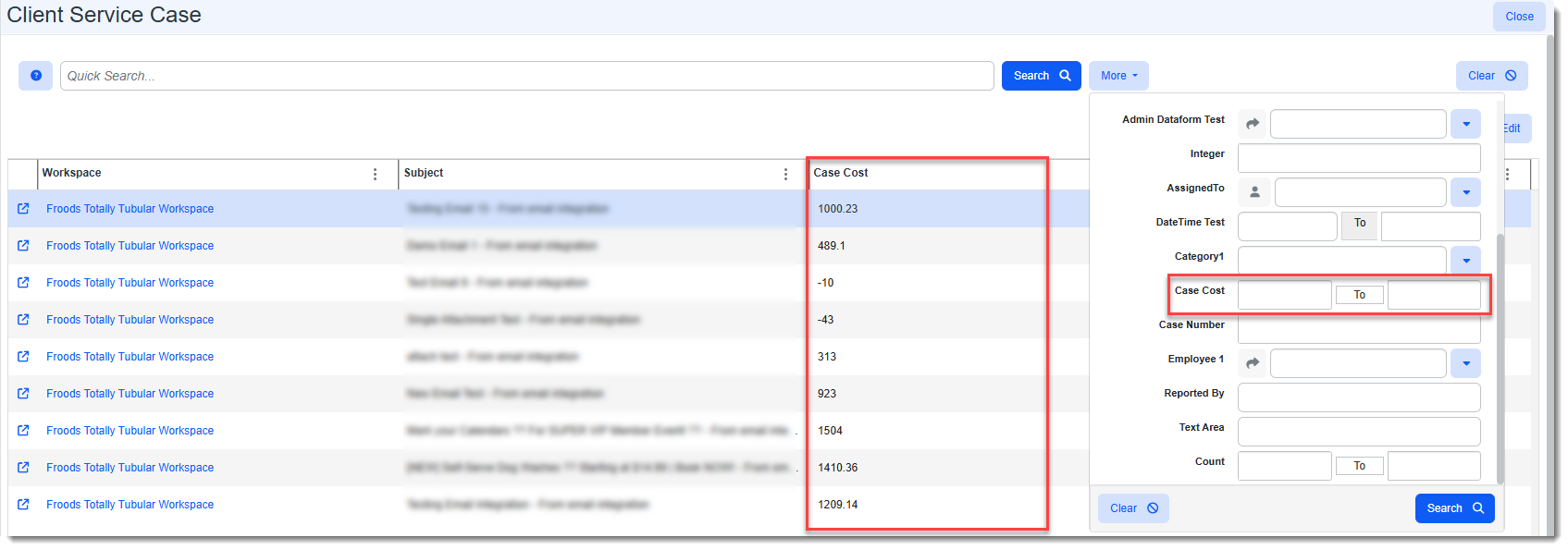Click the Quick Search input field
This screenshot has height=550, width=1568.
(526, 76)
